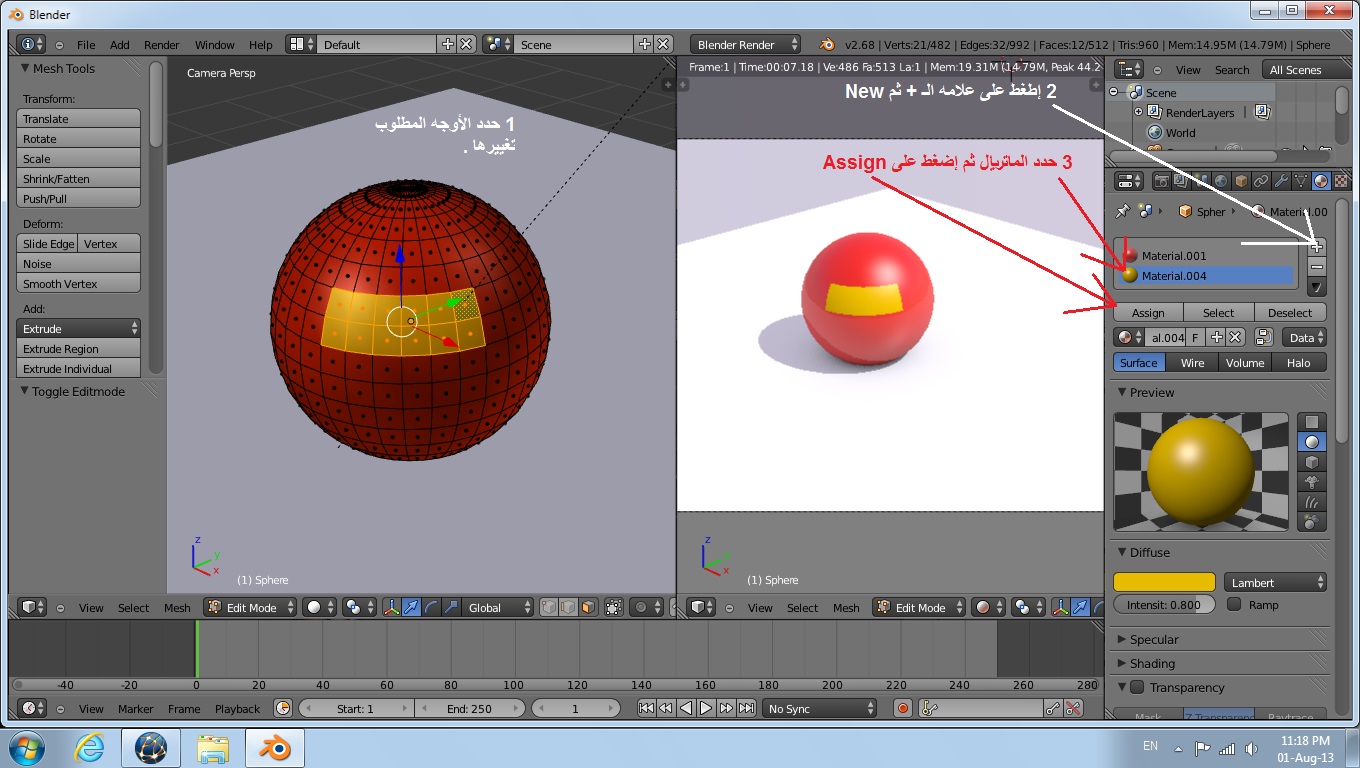Select vertex select mode in left viewport
Screen dimensions: 1360x768
[x=549, y=607]
